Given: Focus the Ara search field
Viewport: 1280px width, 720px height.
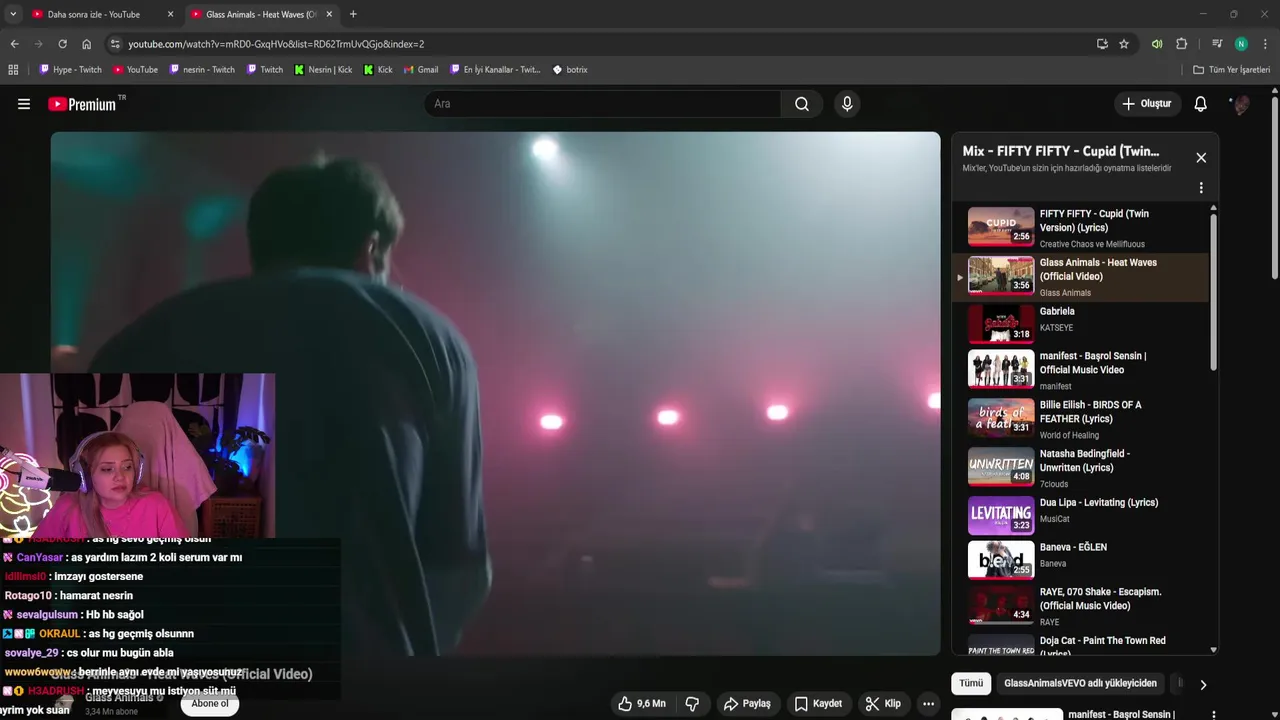Looking at the screenshot, I should pyautogui.click(x=603, y=104).
